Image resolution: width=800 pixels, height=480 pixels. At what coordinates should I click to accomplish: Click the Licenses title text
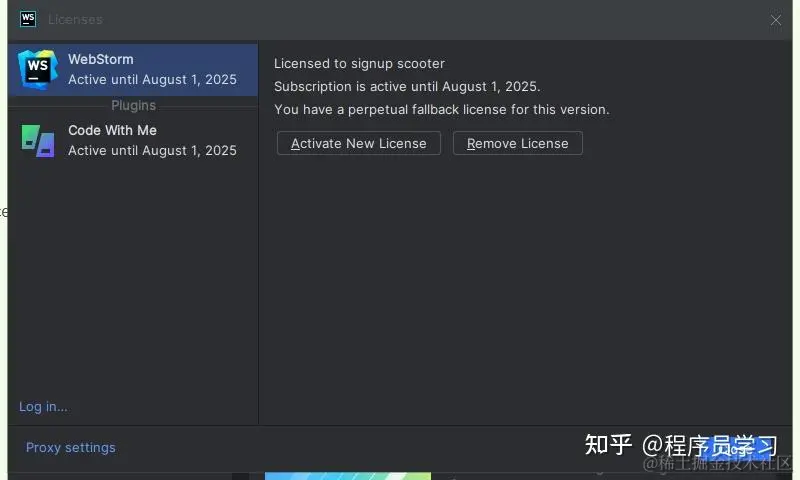[75, 19]
